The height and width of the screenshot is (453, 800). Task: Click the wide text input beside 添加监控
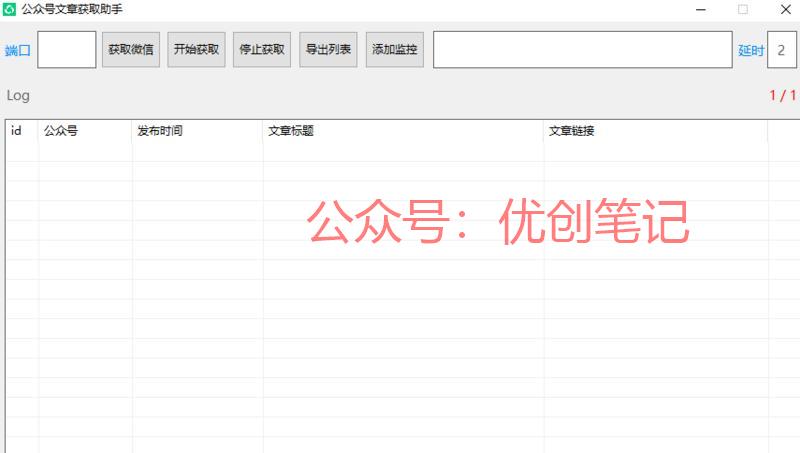coord(583,49)
